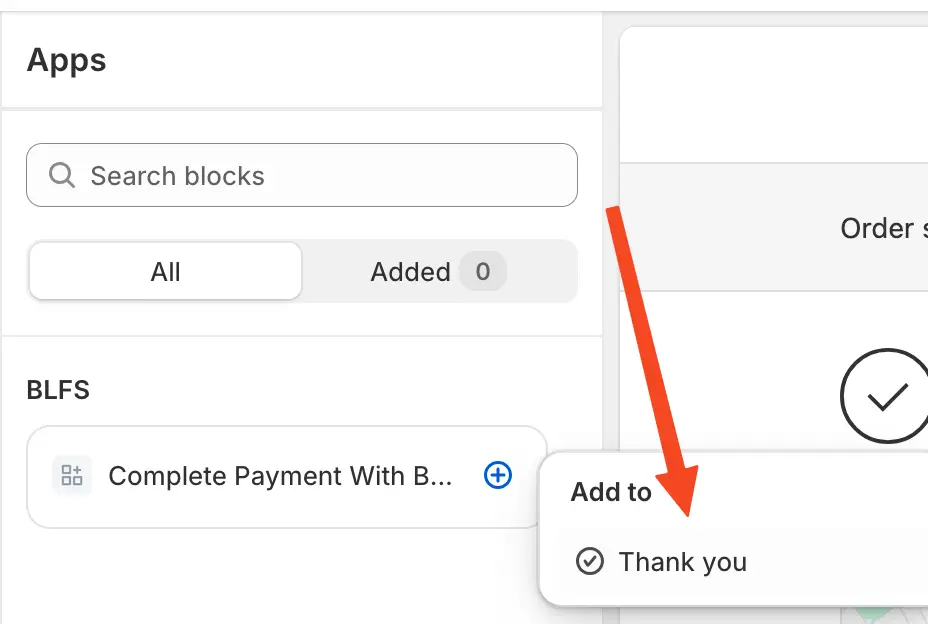Click the plus inside the blue circle again

pyautogui.click(x=497, y=476)
